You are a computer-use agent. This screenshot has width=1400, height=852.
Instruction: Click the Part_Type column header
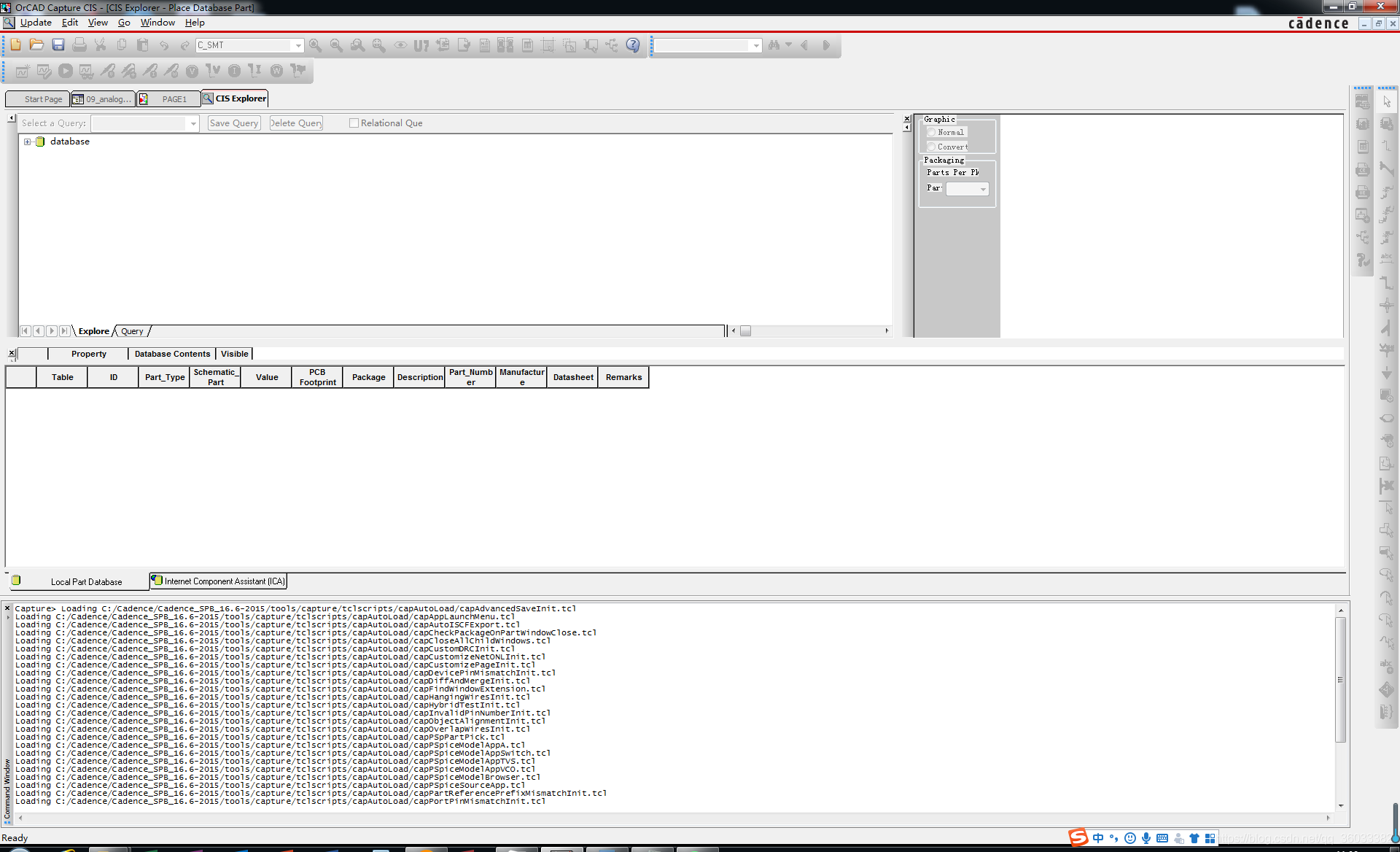(x=165, y=377)
